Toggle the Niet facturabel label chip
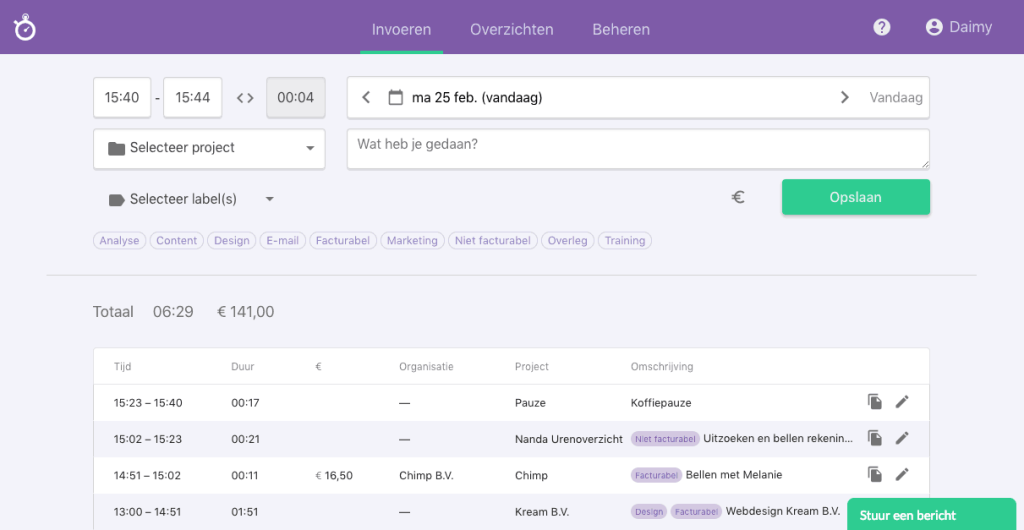The height and width of the screenshot is (530, 1024). point(492,241)
